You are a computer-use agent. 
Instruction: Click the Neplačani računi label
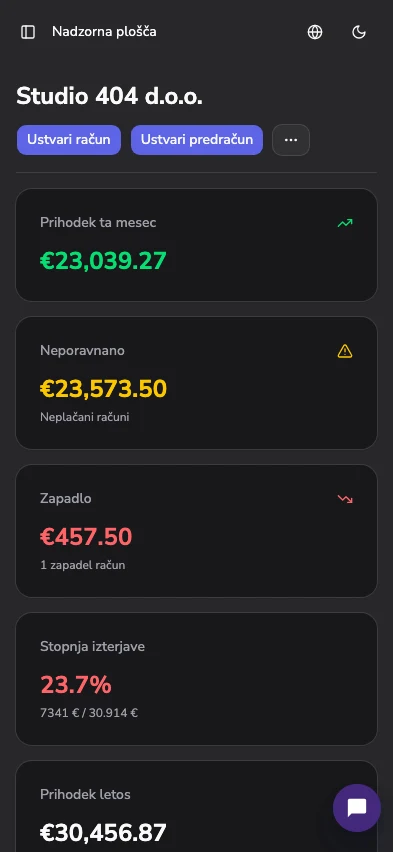tap(85, 417)
